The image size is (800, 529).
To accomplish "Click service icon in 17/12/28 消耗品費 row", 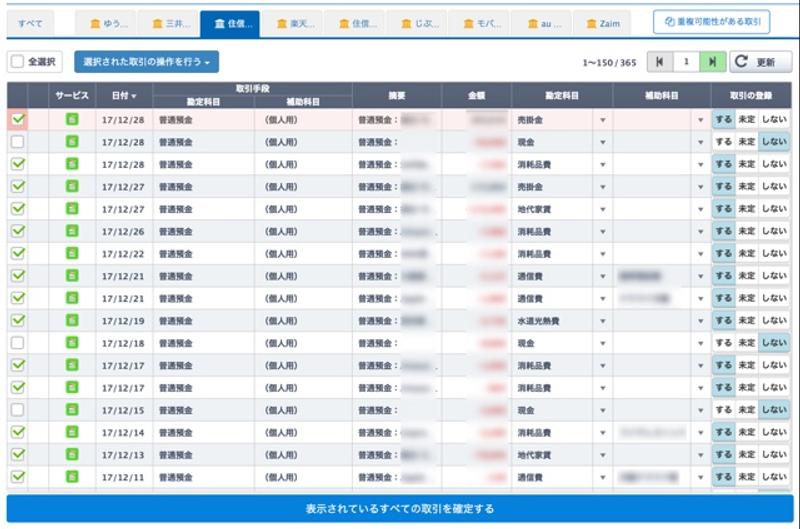I will [72, 164].
